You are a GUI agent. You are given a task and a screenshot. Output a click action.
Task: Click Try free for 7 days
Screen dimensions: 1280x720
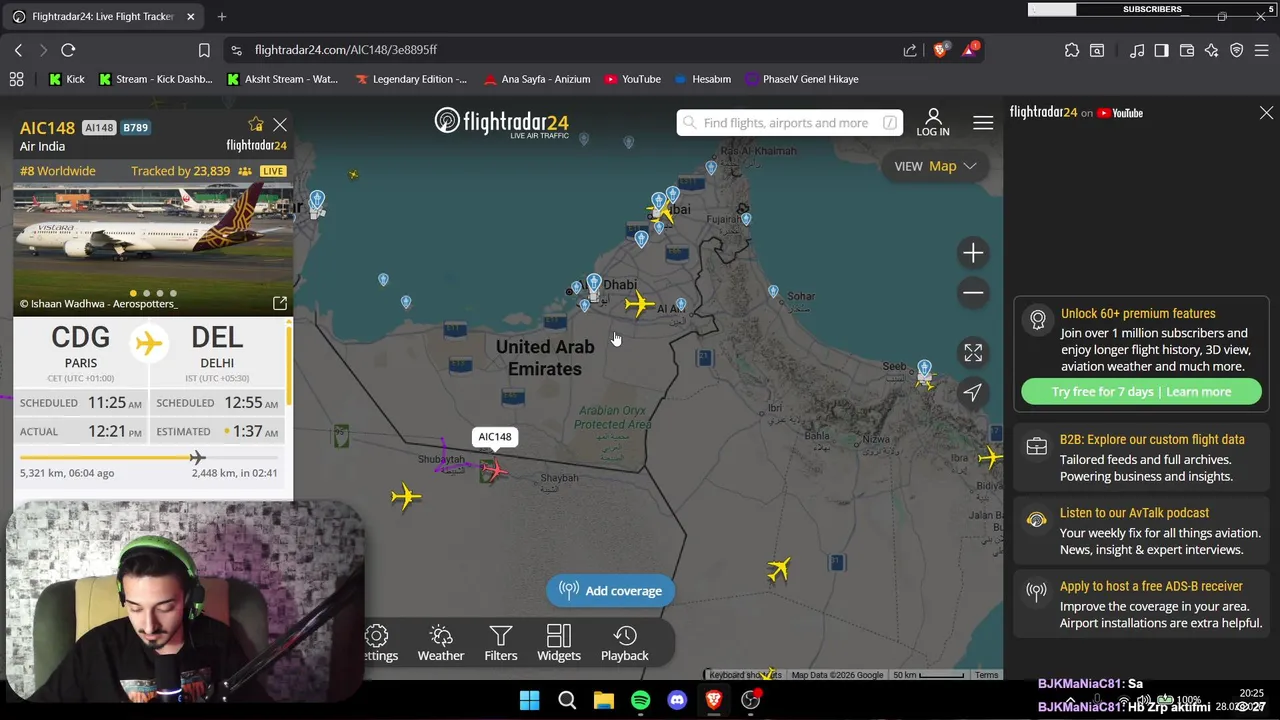pos(1141,392)
